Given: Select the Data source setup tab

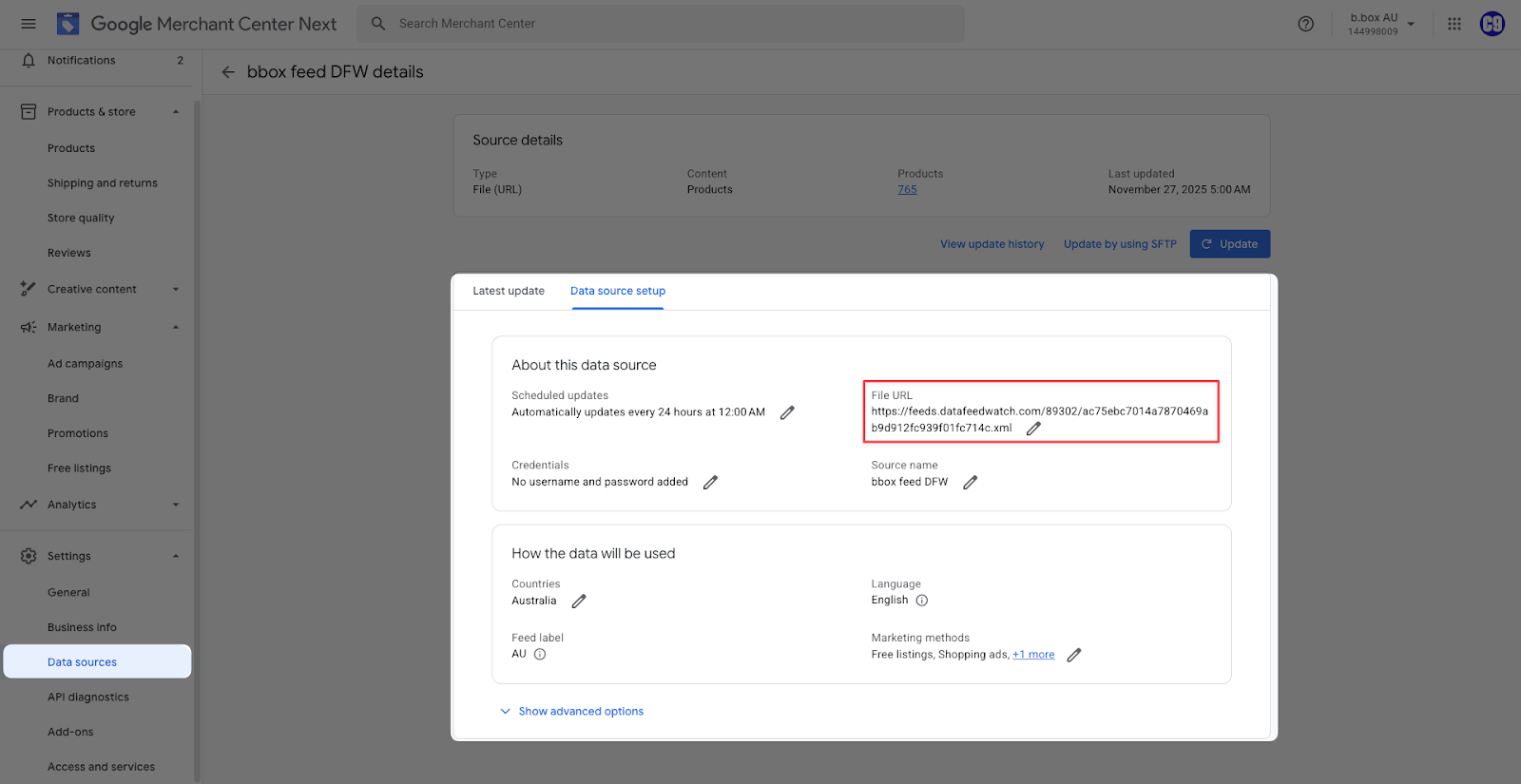Looking at the screenshot, I should 618,291.
